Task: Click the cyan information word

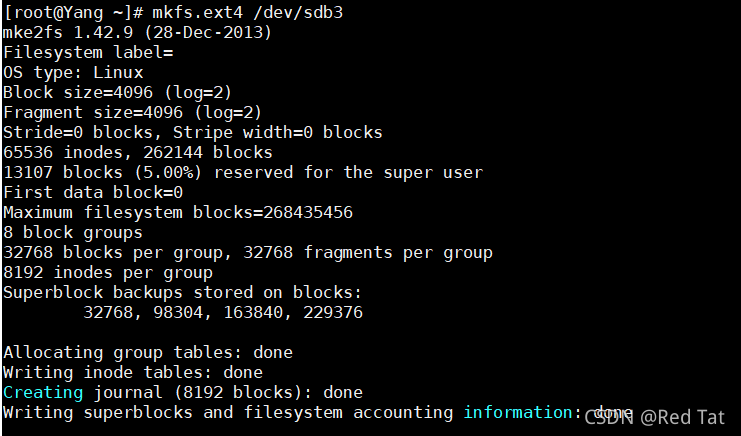Action: pos(517,412)
